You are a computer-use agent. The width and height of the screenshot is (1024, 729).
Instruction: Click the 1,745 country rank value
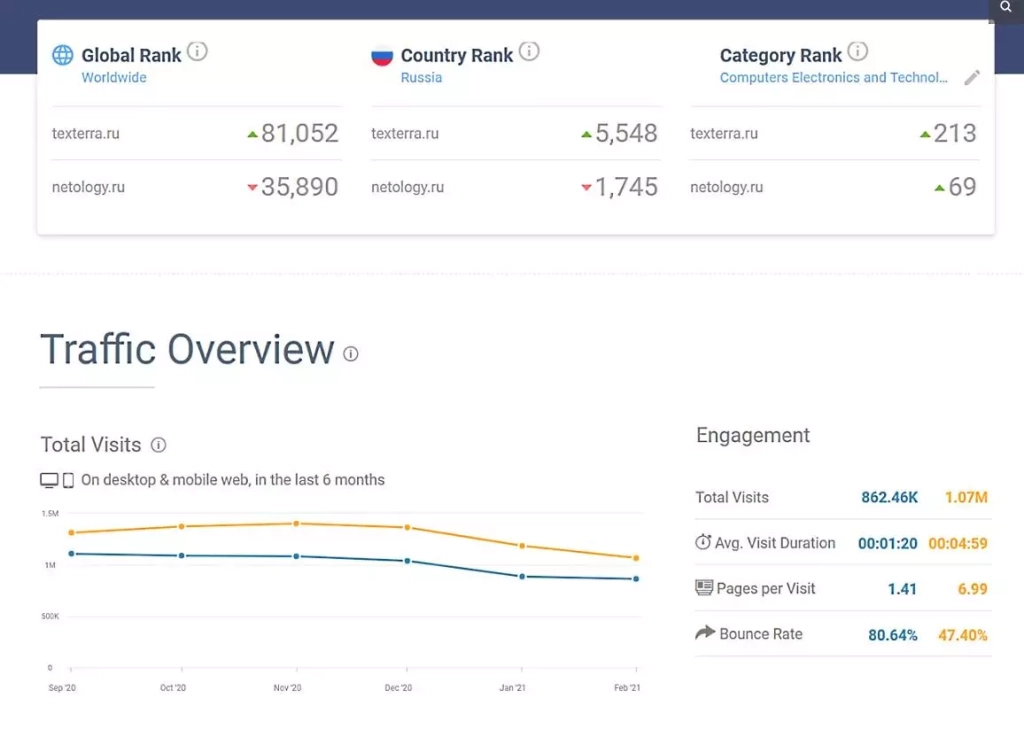pyautogui.click(x=626, y=187)
